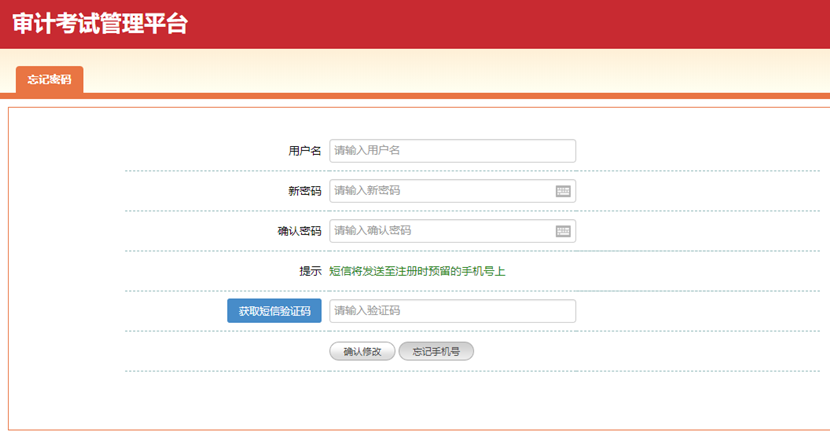The height and width of the screenshot is (435, 830).
Task: Select the 忘记手机号 button
Action: click(x=435, y=351)
